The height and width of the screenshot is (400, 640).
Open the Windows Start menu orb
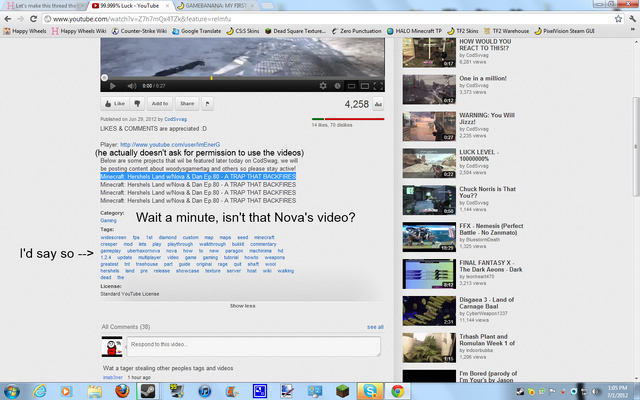pyautogui.click(x=11, y=391)
